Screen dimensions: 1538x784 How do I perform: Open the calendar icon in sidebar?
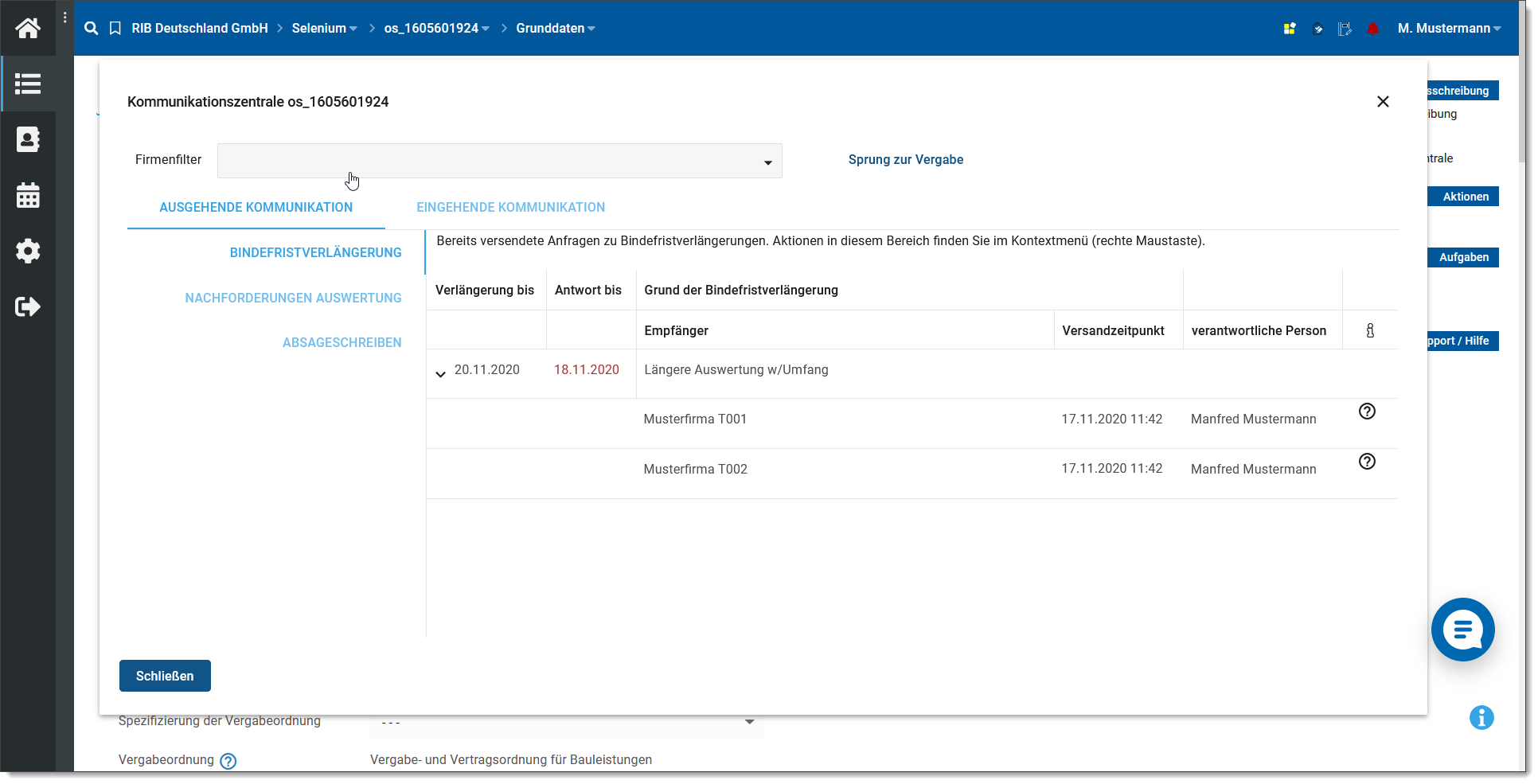pos(28,195)
